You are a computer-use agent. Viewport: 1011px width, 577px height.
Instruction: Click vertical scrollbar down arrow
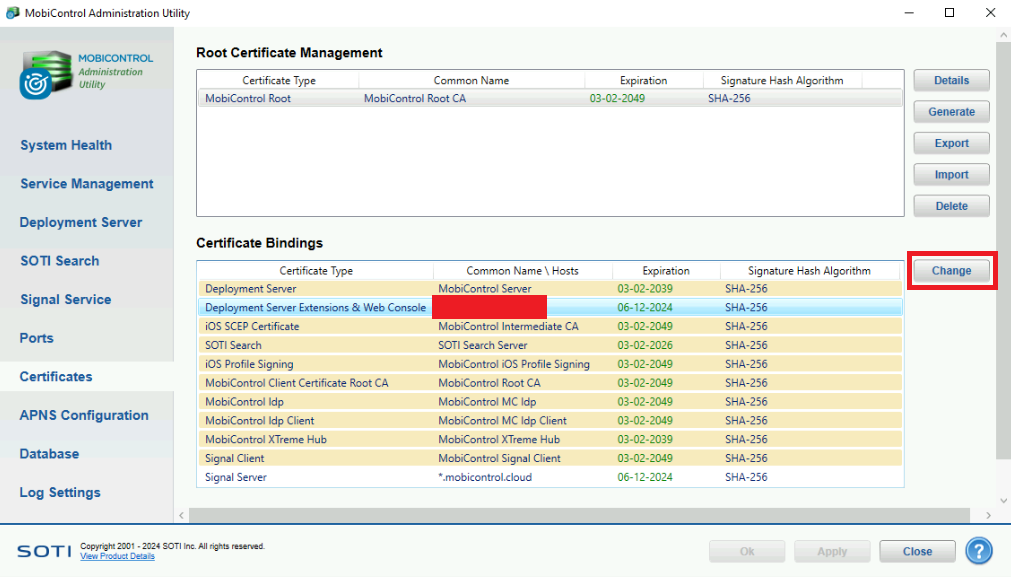(1003, 500)
